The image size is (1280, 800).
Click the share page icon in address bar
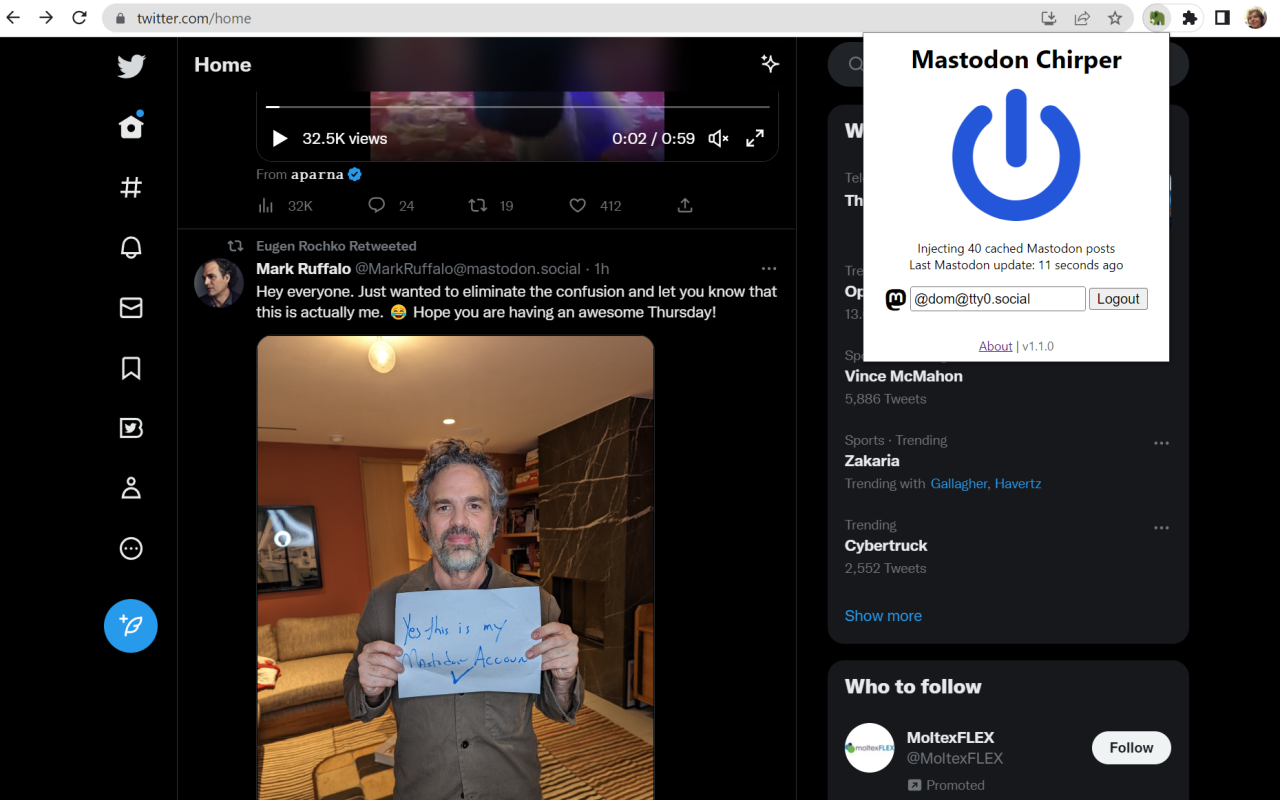point(1082,18)
